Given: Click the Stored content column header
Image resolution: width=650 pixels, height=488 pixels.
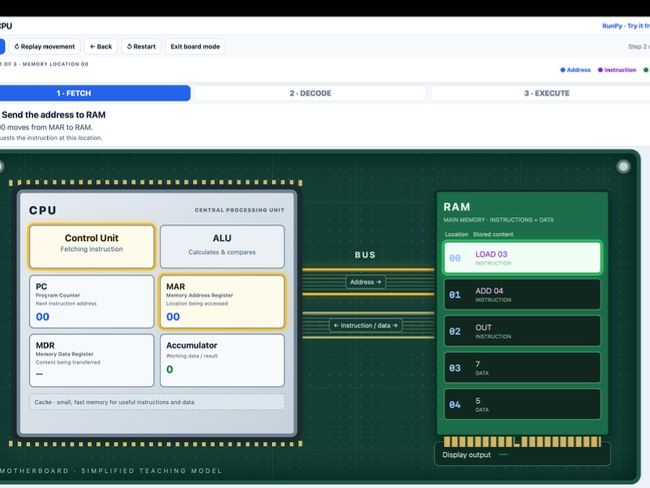Looking at the screenshot, I should [x=493, y=234].
